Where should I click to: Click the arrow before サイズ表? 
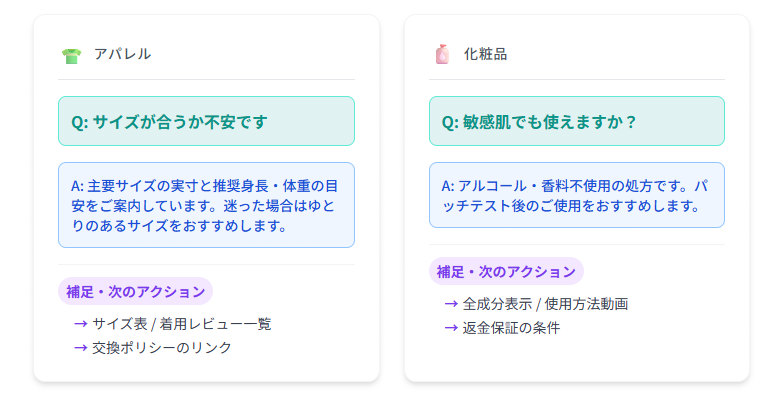click(x=80, y=324)
